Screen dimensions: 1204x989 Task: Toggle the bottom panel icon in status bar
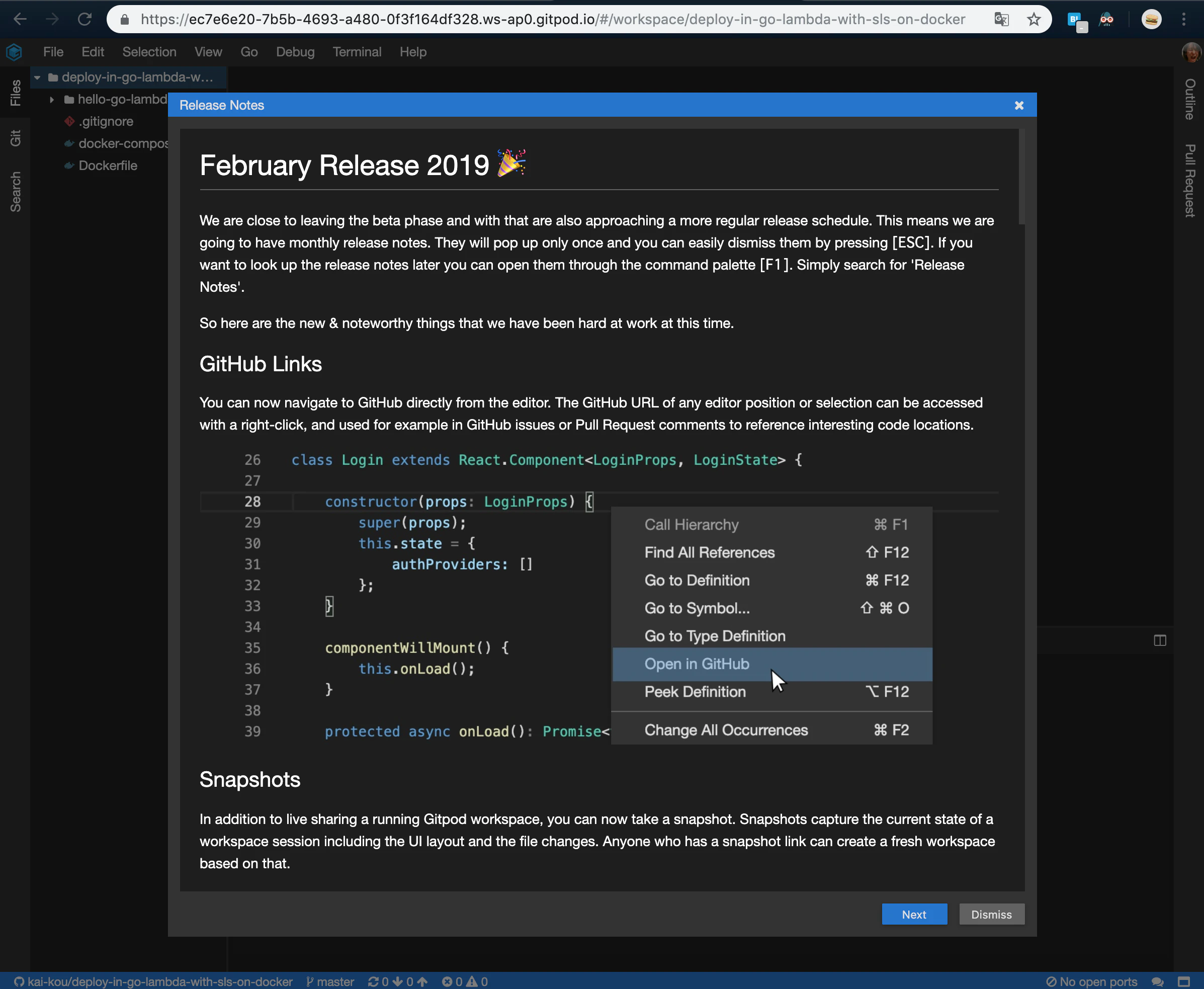click(x=1184, y=981)
